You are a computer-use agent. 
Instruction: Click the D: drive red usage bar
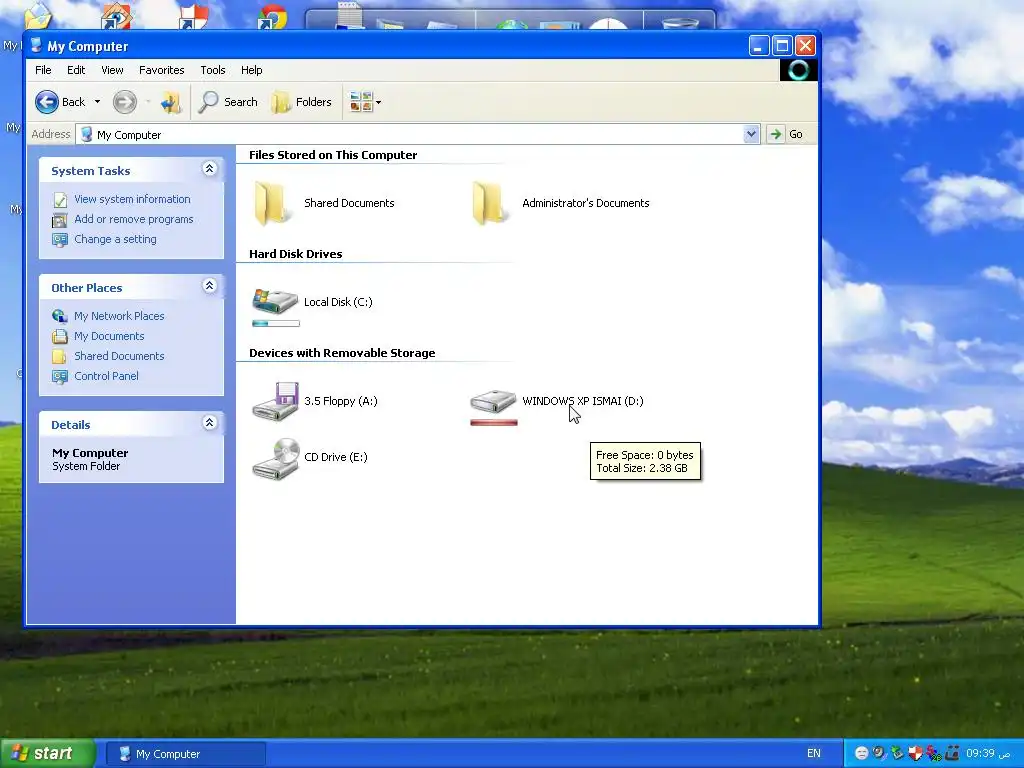494,423
